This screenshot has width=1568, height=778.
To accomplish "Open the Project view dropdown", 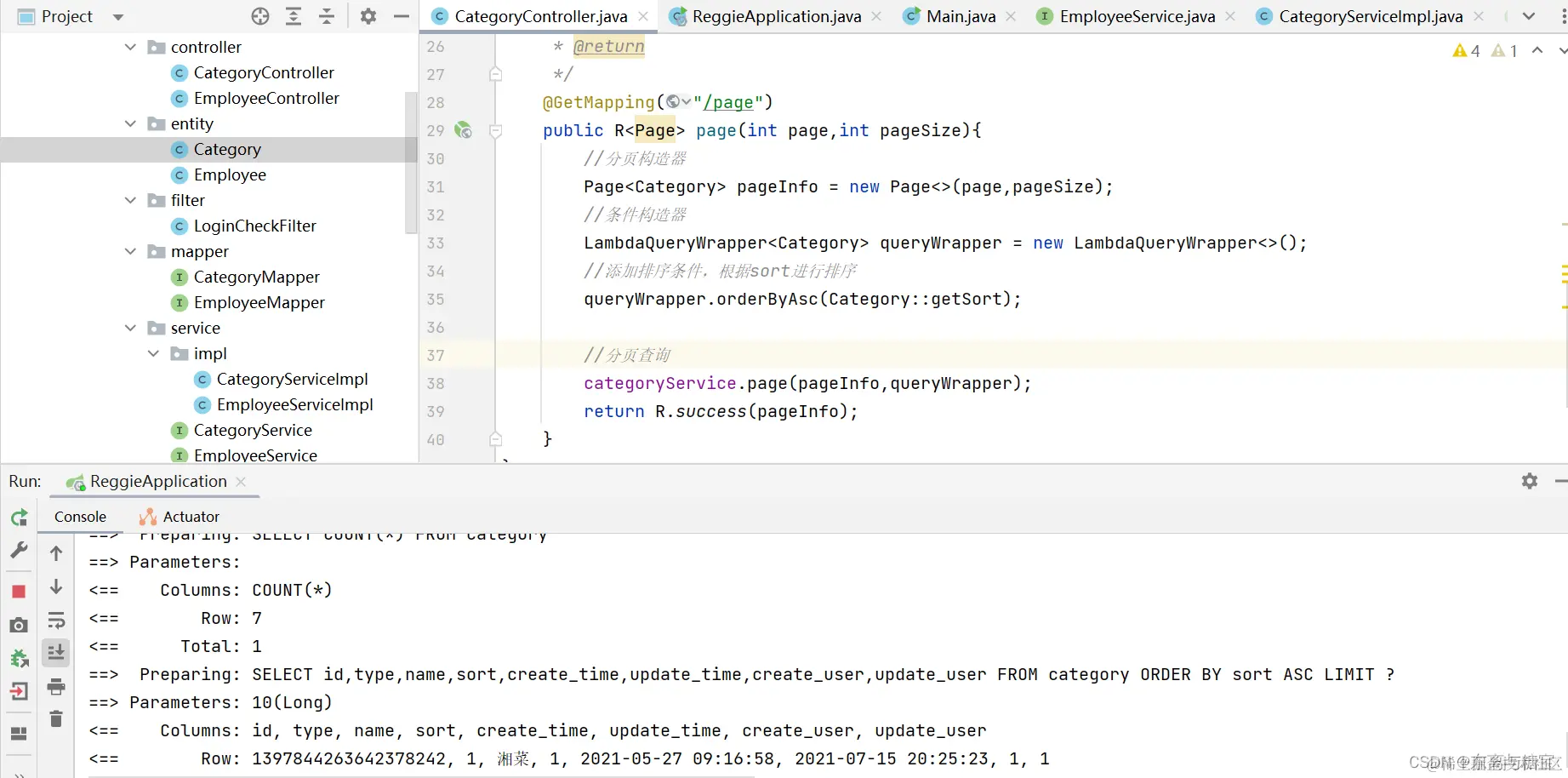I will click(x=118, y=17).
